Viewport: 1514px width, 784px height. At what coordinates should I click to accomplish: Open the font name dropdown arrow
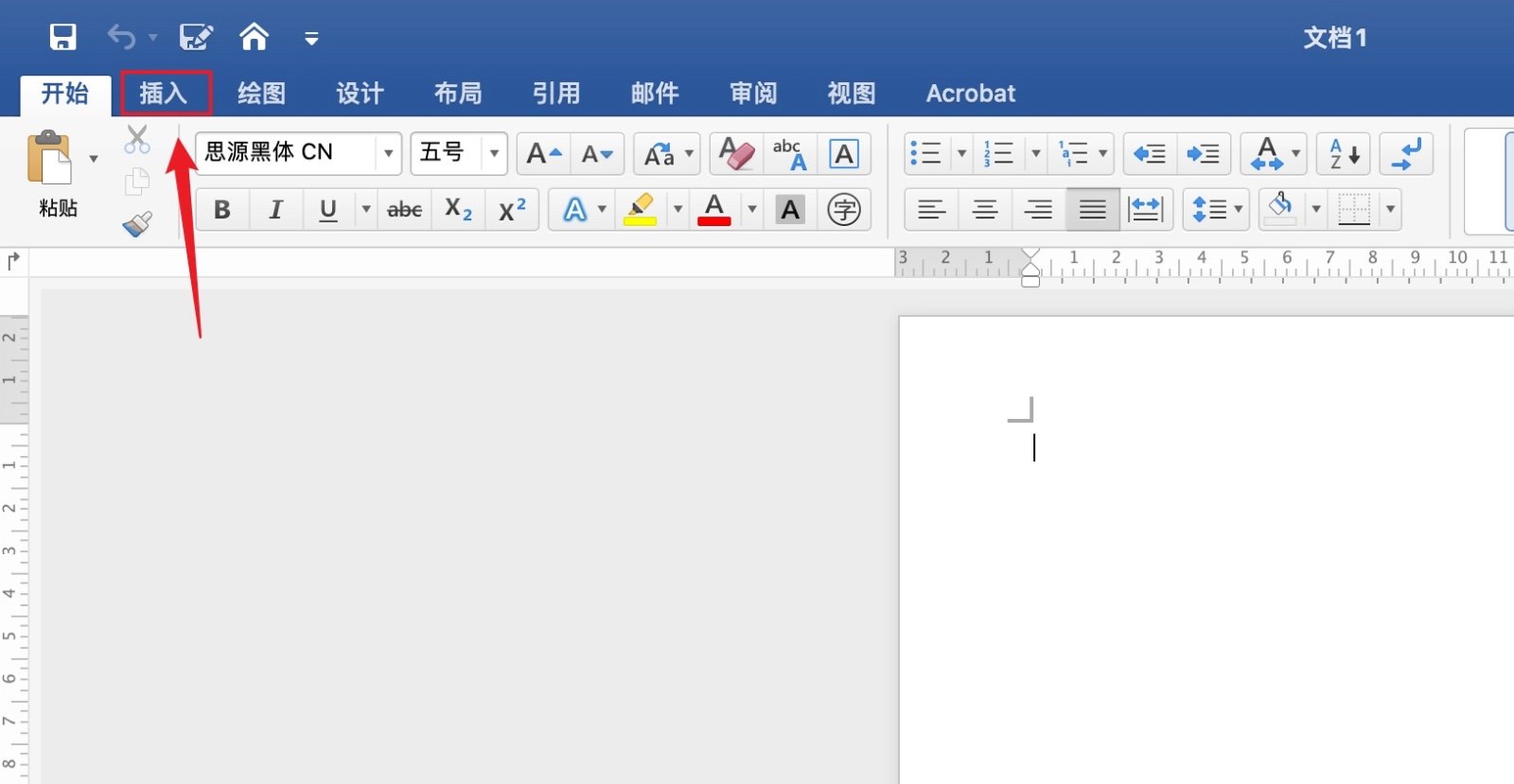[x=388, y=153]
